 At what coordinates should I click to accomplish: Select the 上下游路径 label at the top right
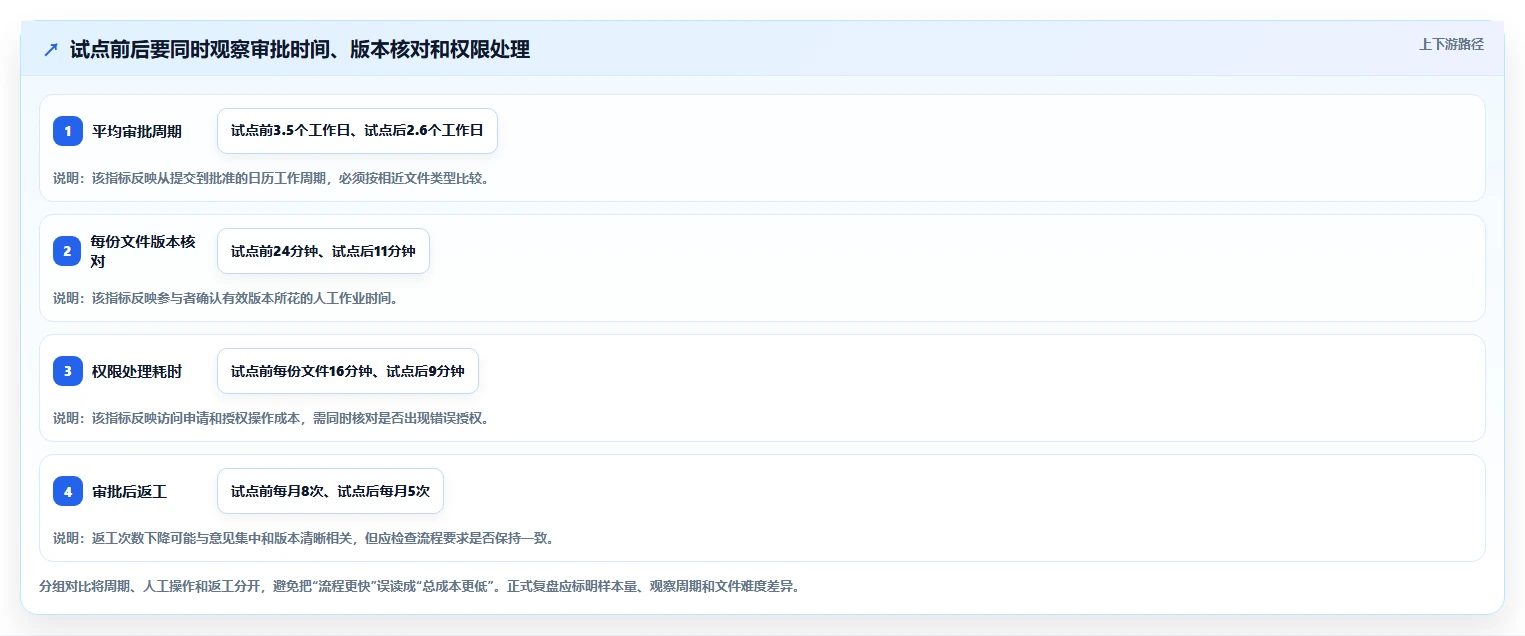pyautogui.click(x=1451, y=44)
